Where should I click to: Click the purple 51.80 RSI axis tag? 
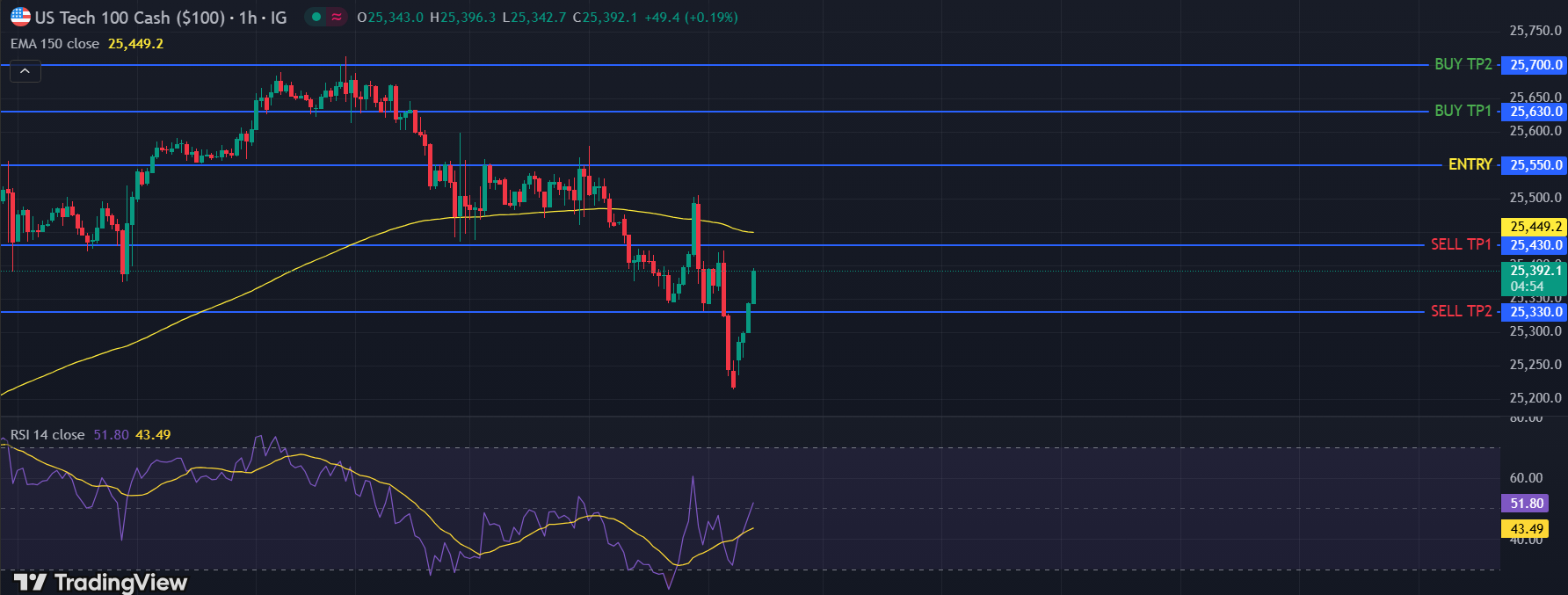[1526, 504]
